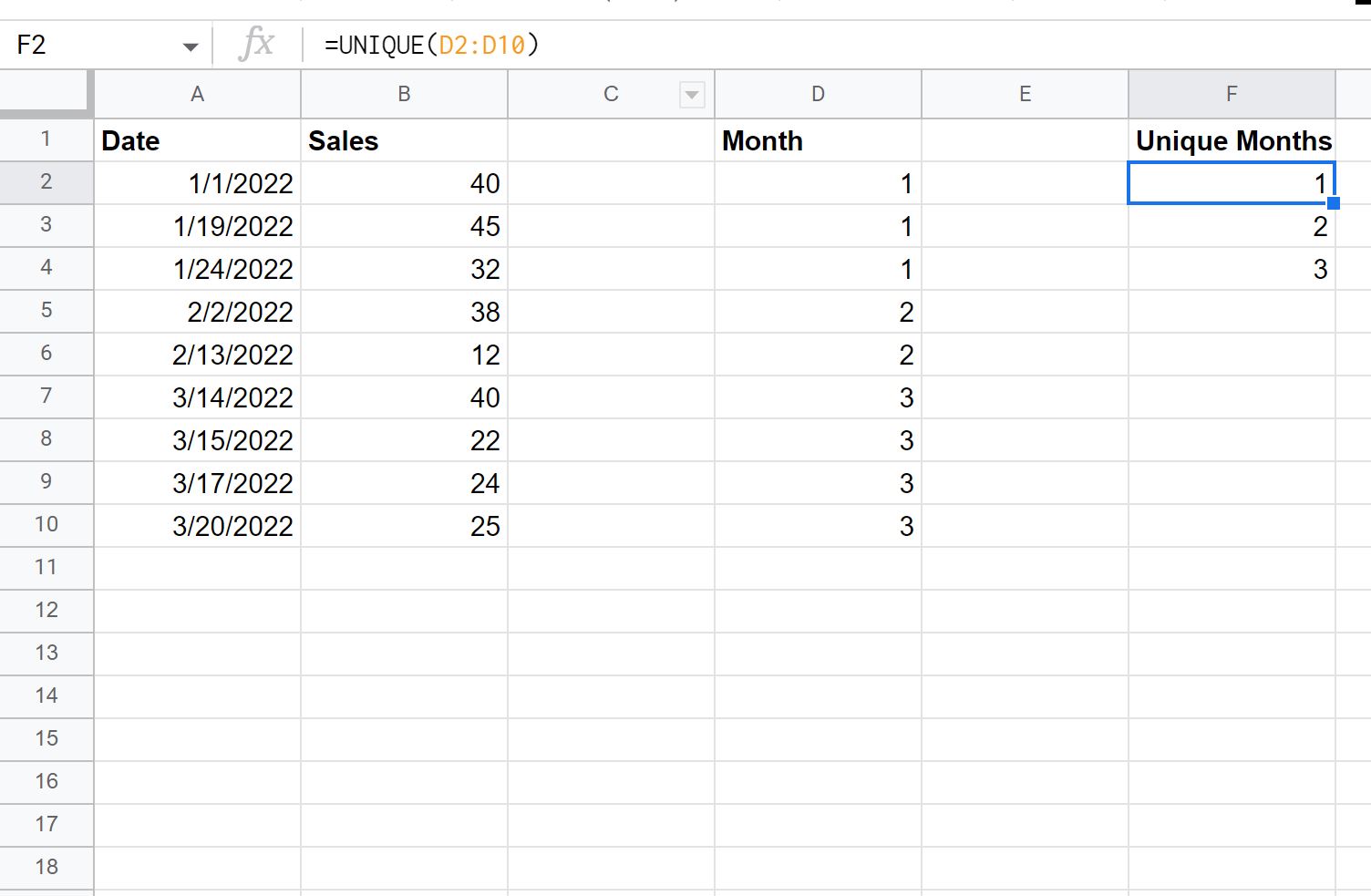Select row 1 header

coord(46,139)
